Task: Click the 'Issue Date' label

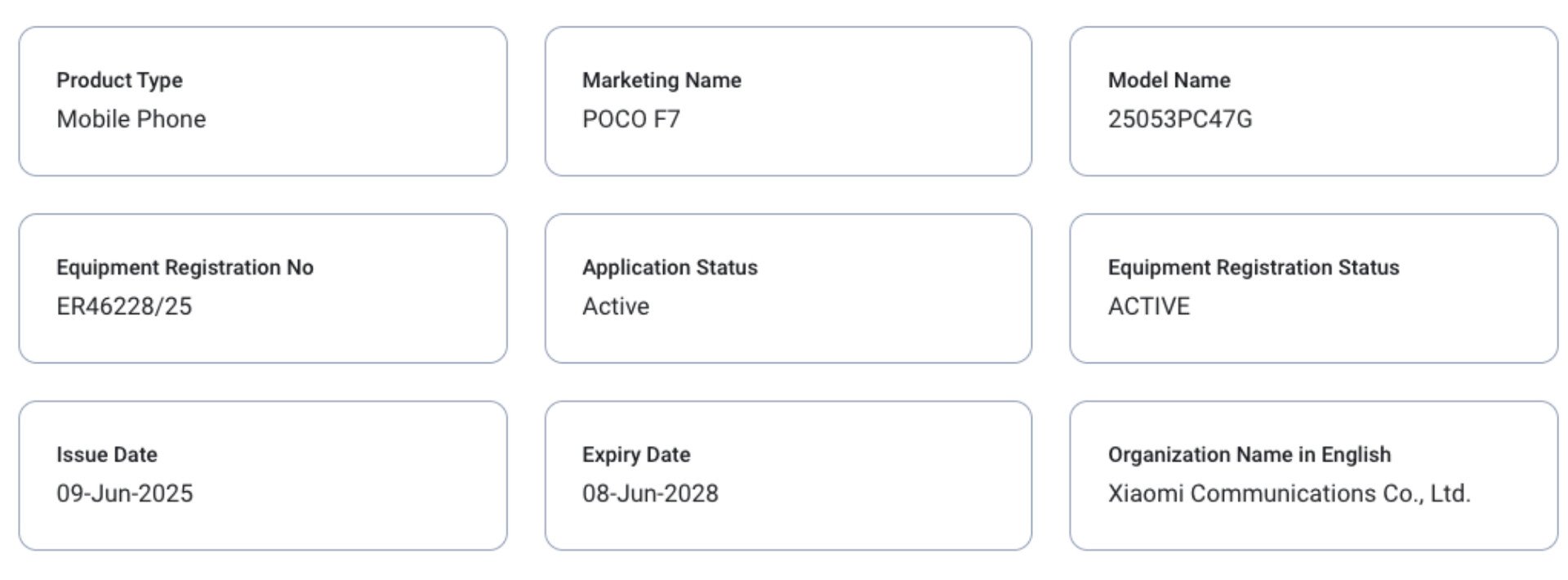Action: pos(106,454)
